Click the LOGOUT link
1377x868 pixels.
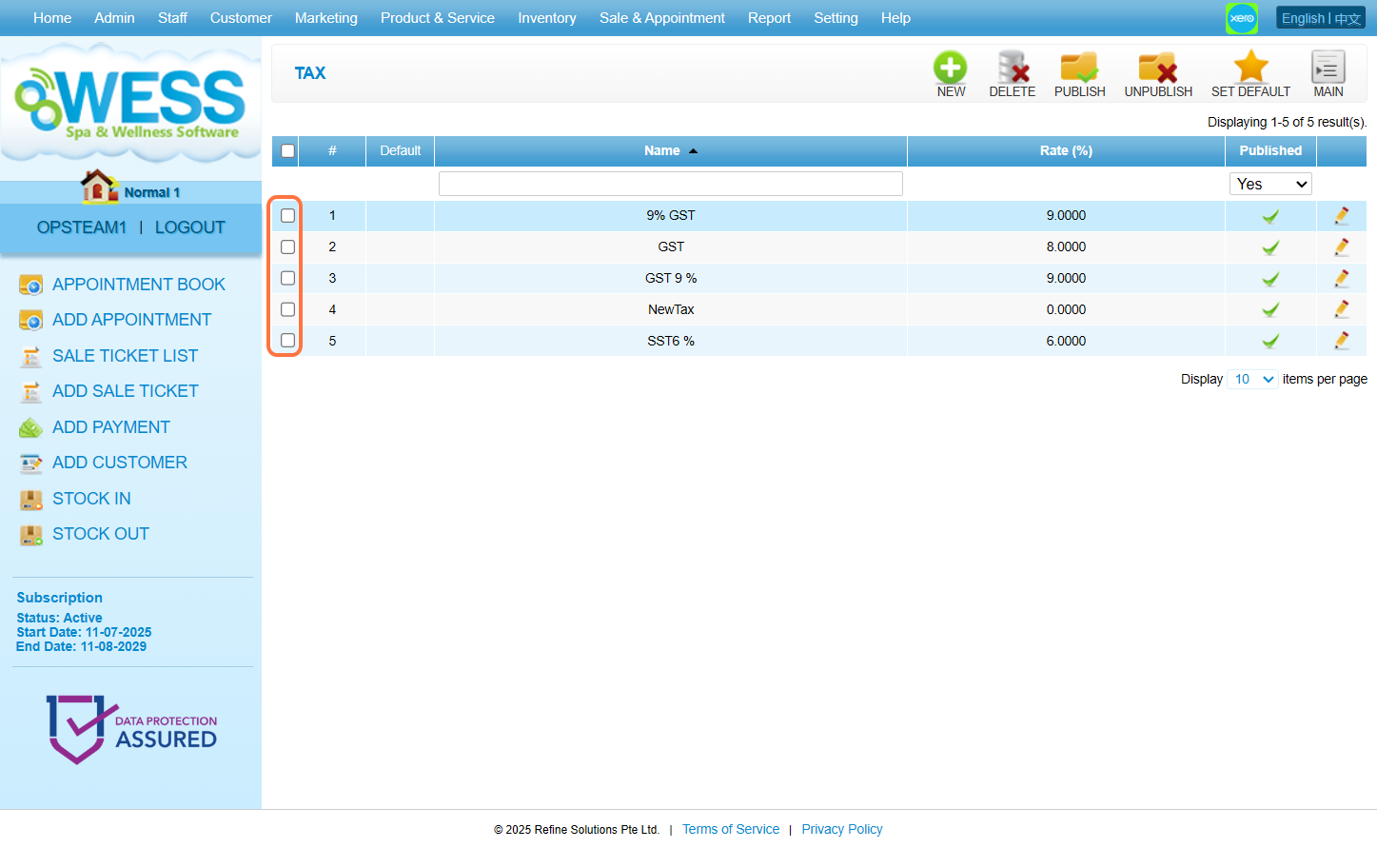(189, 227)
